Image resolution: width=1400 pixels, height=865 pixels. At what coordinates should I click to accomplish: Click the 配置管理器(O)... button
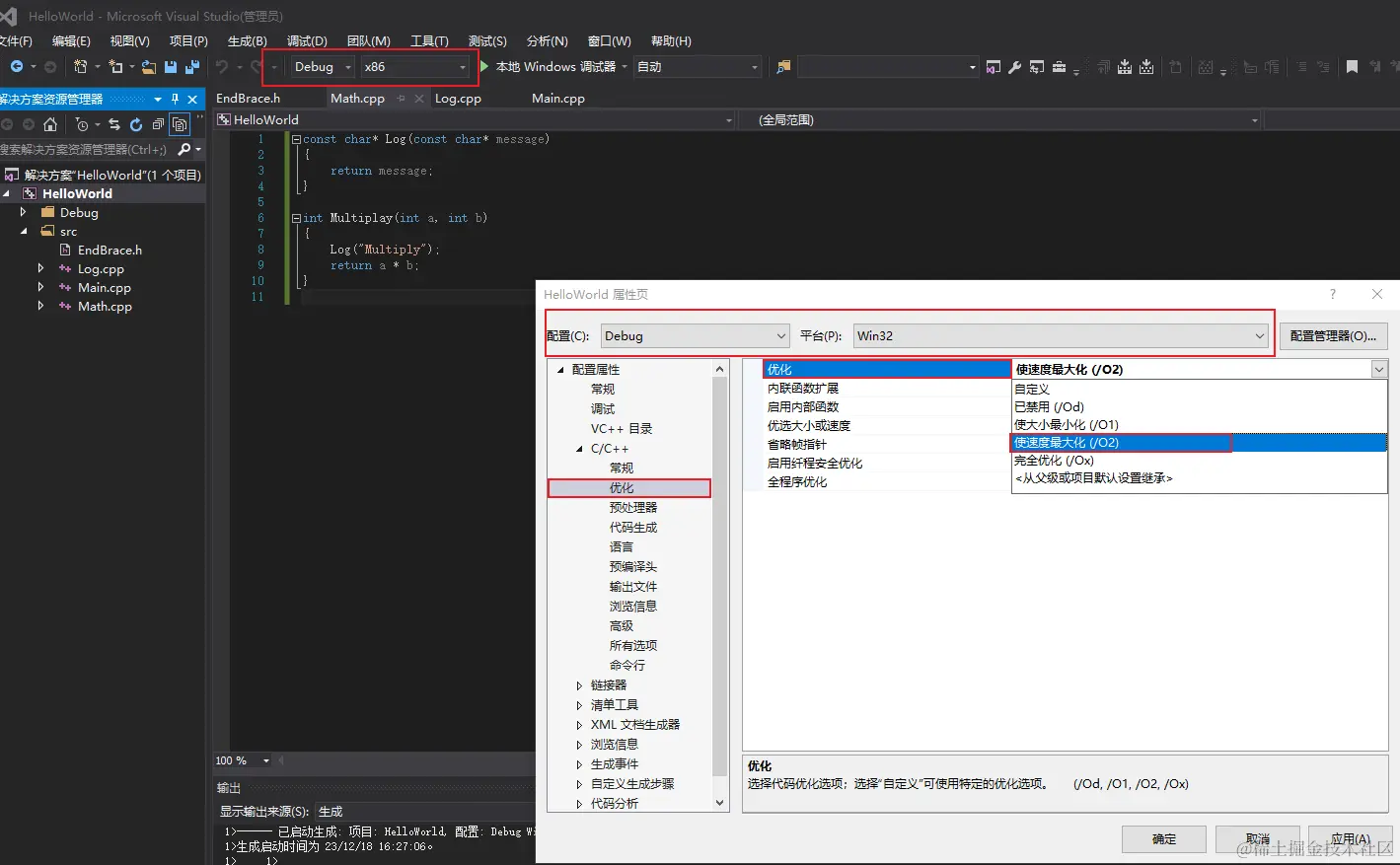coord(1333,336)
